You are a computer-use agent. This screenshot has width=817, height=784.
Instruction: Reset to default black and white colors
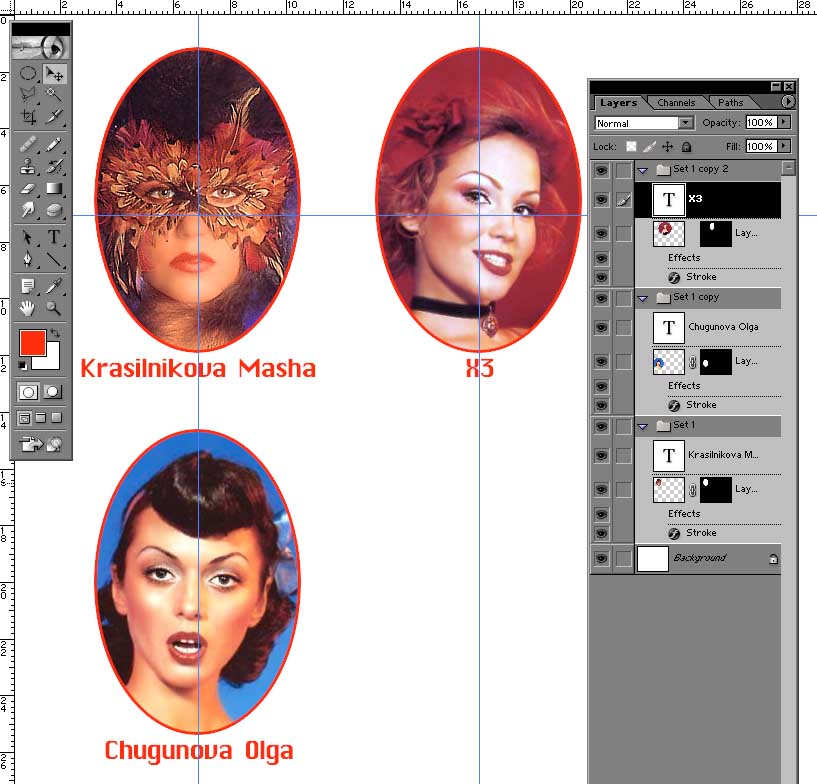tap(22, 365)
